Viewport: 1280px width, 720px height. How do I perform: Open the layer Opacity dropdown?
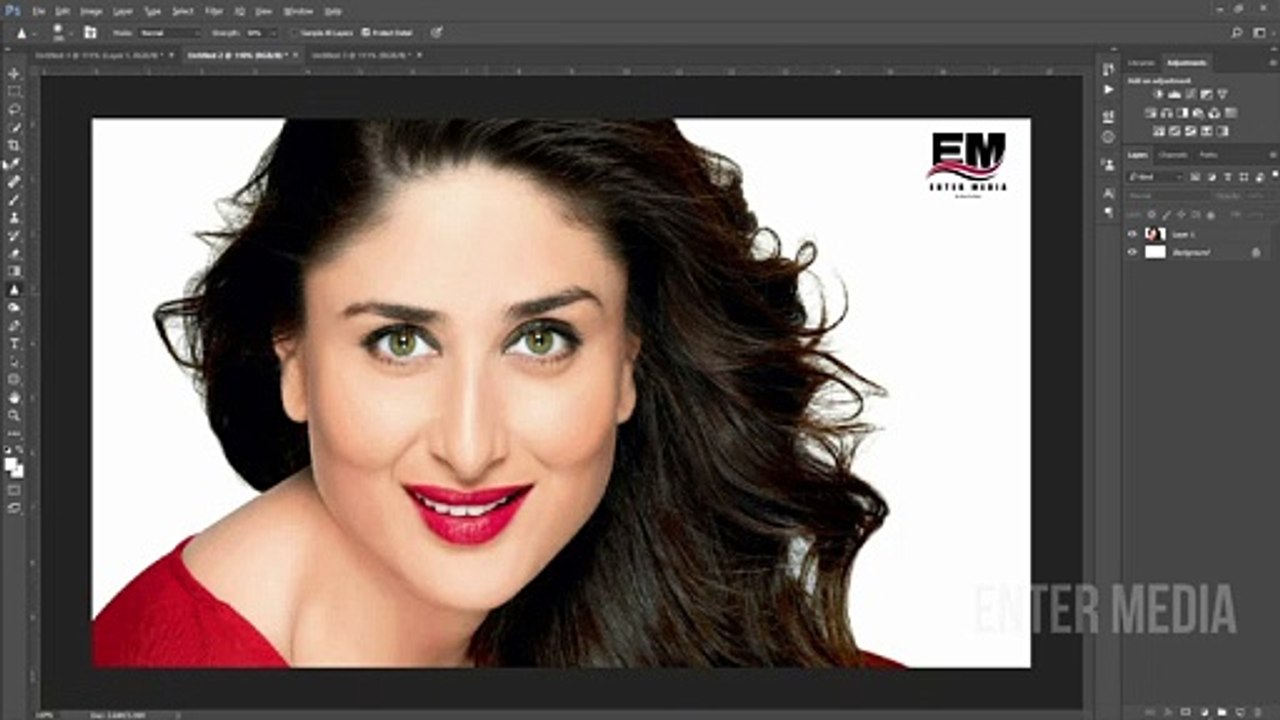pos(1257,196)
